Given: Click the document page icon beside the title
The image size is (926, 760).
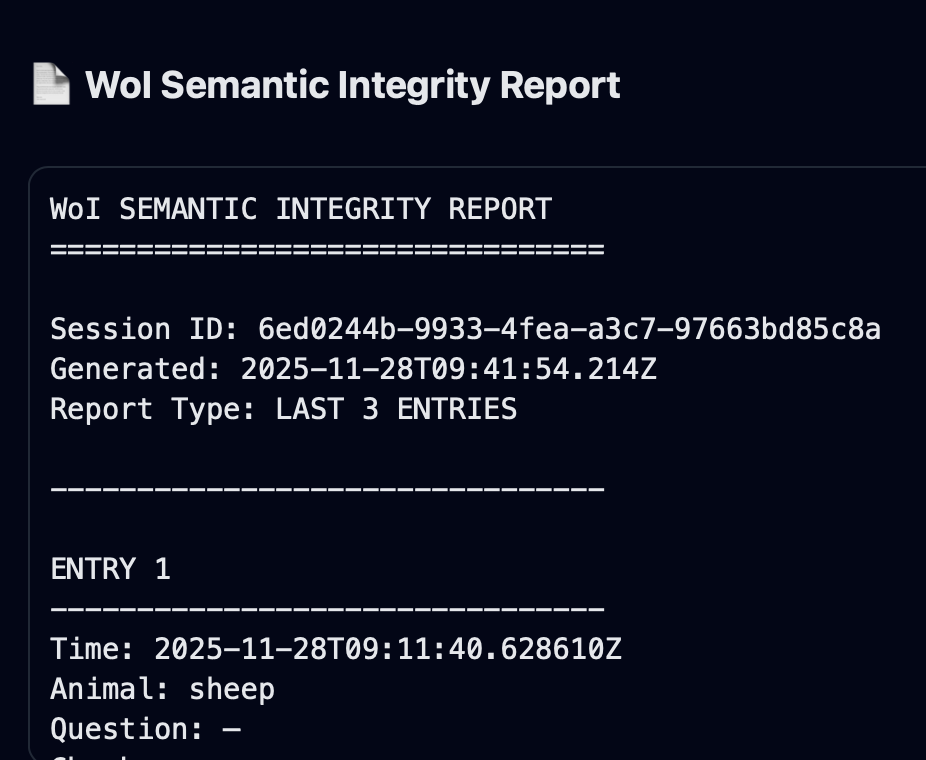Looking at the screenshot, I should coord(51,85).
